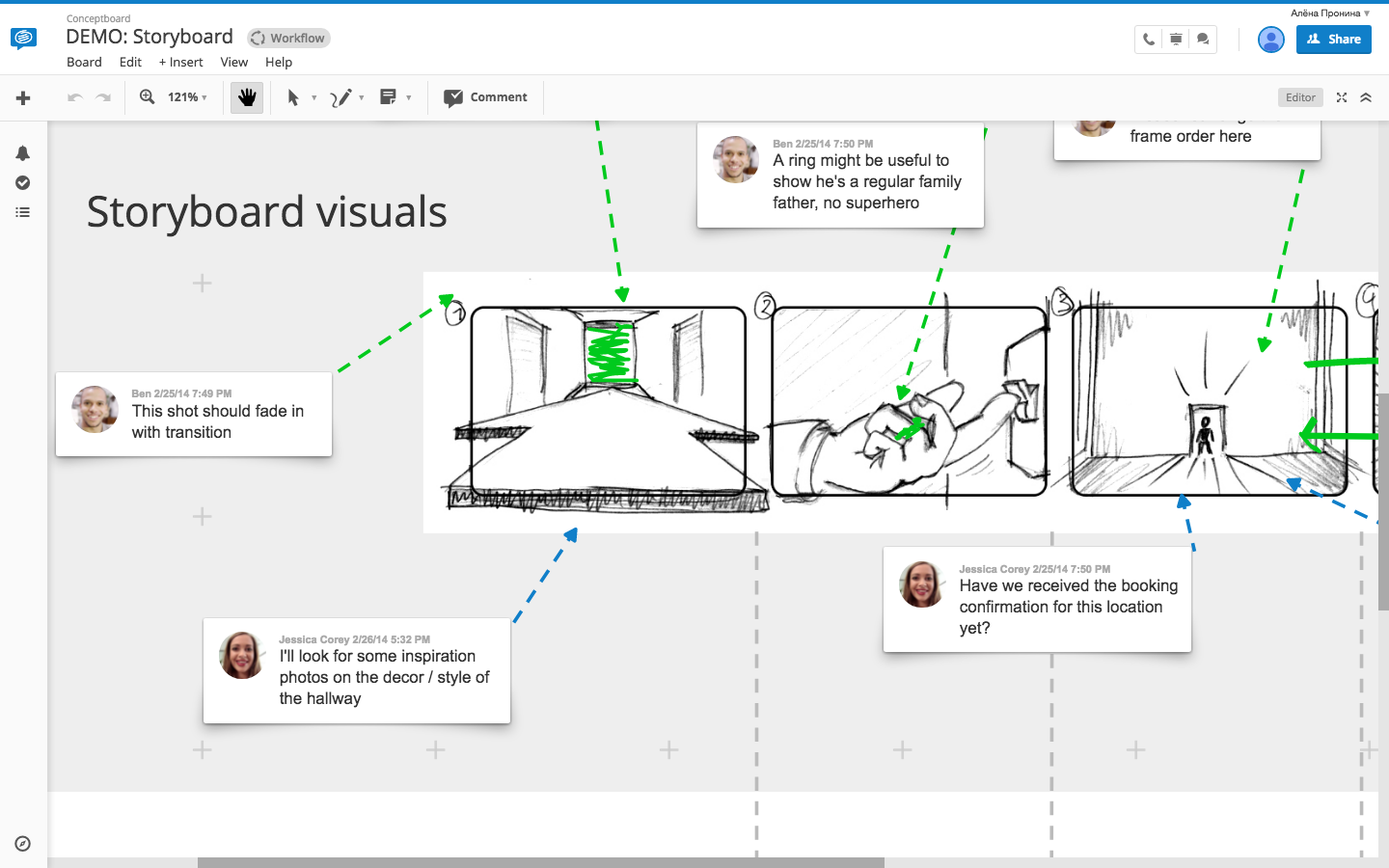Image resolution: width=1389 pixels, height=868 pixels.
Task: Click the compass navigation icon
Action: click(x=23, y=844)
